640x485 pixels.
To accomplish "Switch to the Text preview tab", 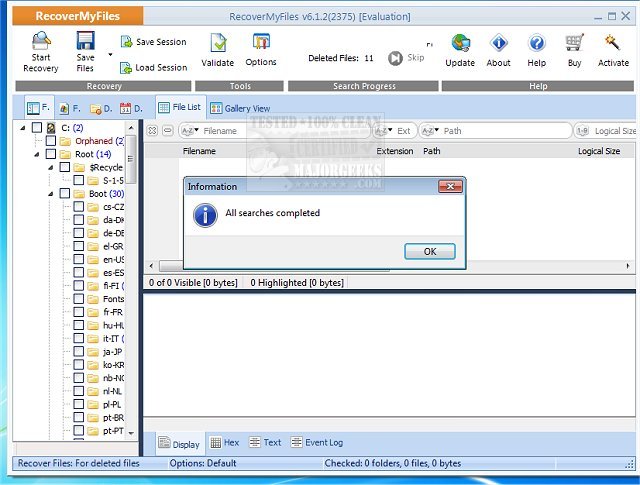I will pyautogui.click(x=265, y=443).
